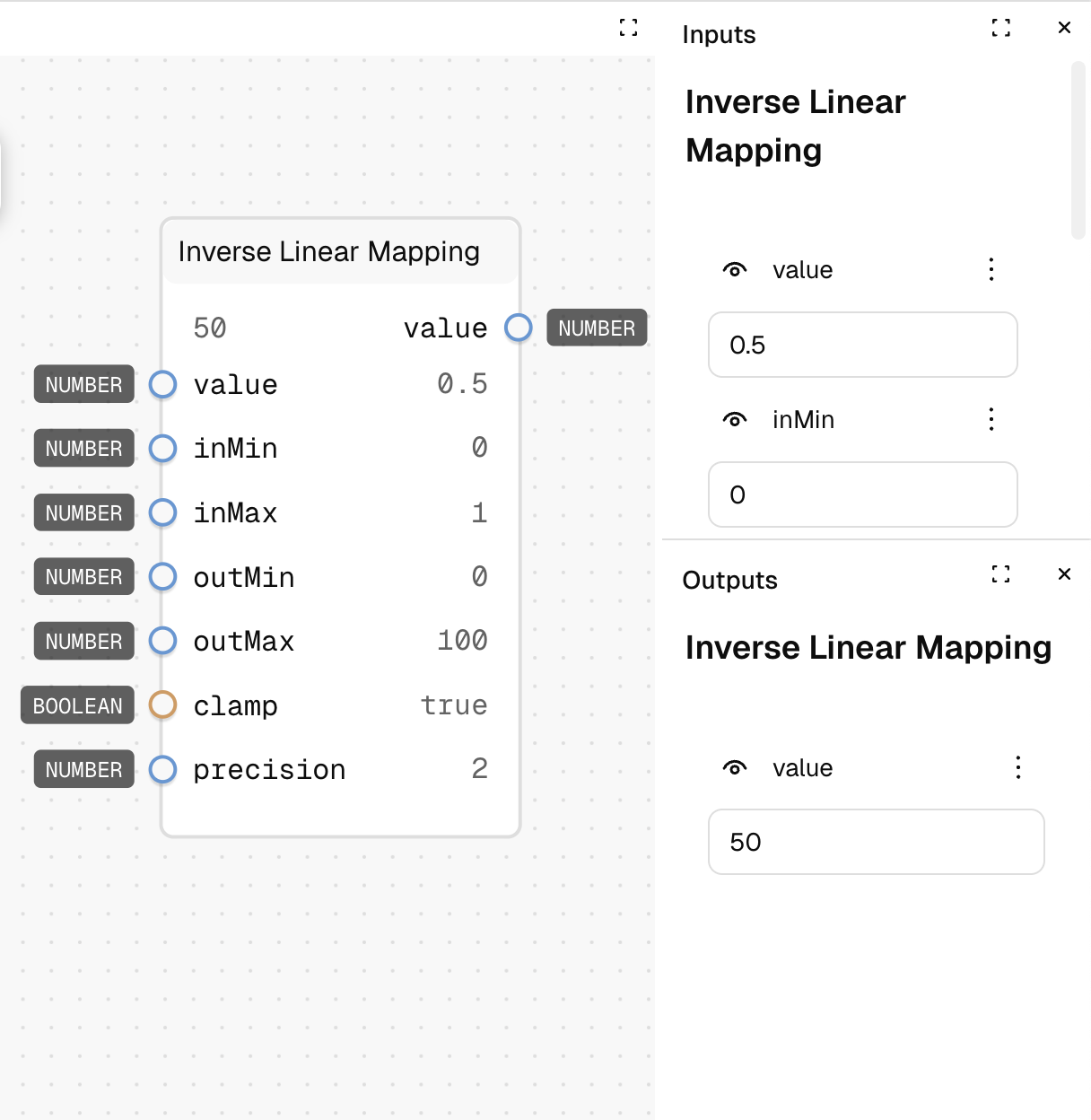Click the Inputs panel scrollbar

(x=1078, y=151)
